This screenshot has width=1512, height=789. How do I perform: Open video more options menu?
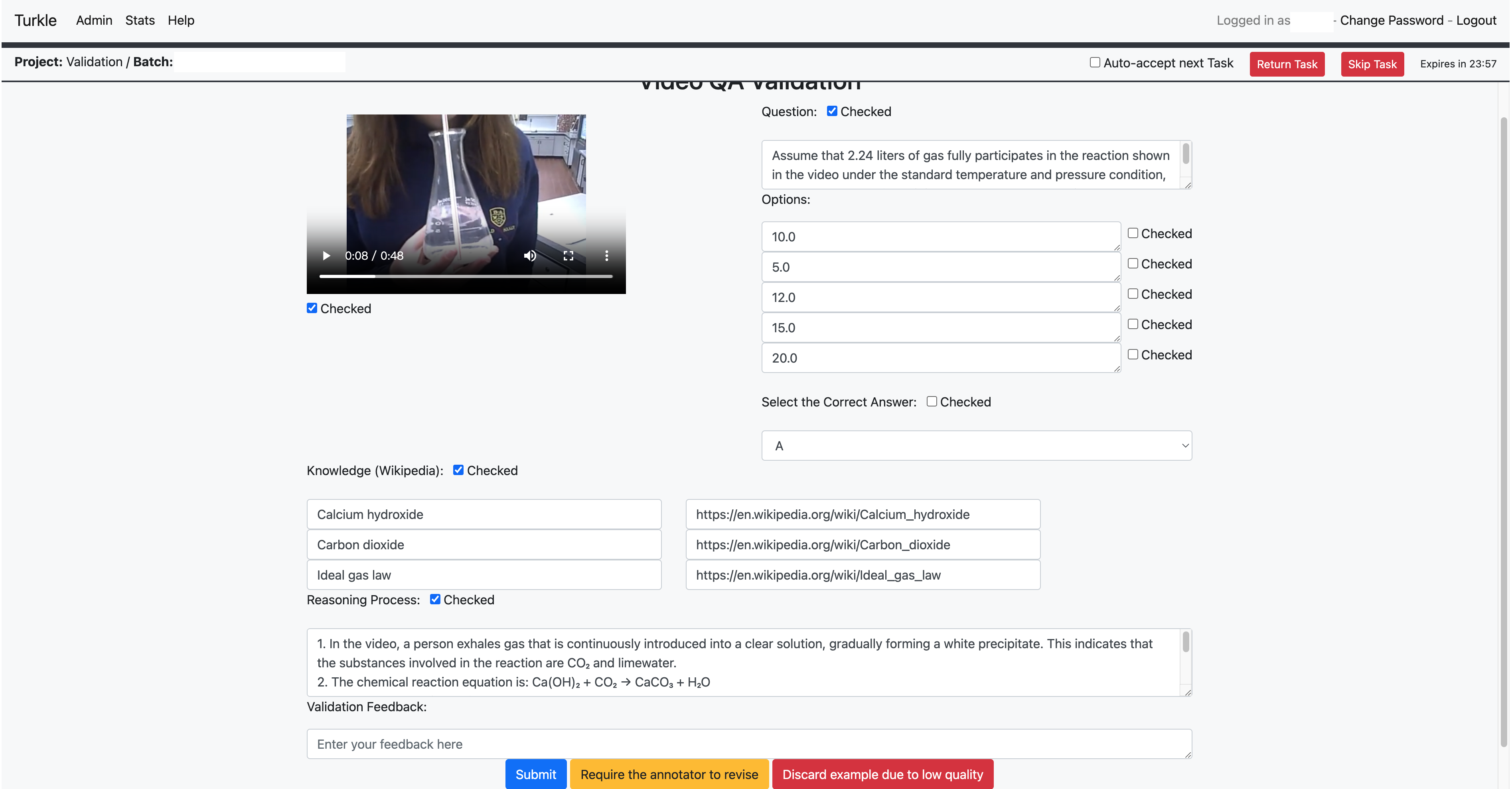[606, 255]
